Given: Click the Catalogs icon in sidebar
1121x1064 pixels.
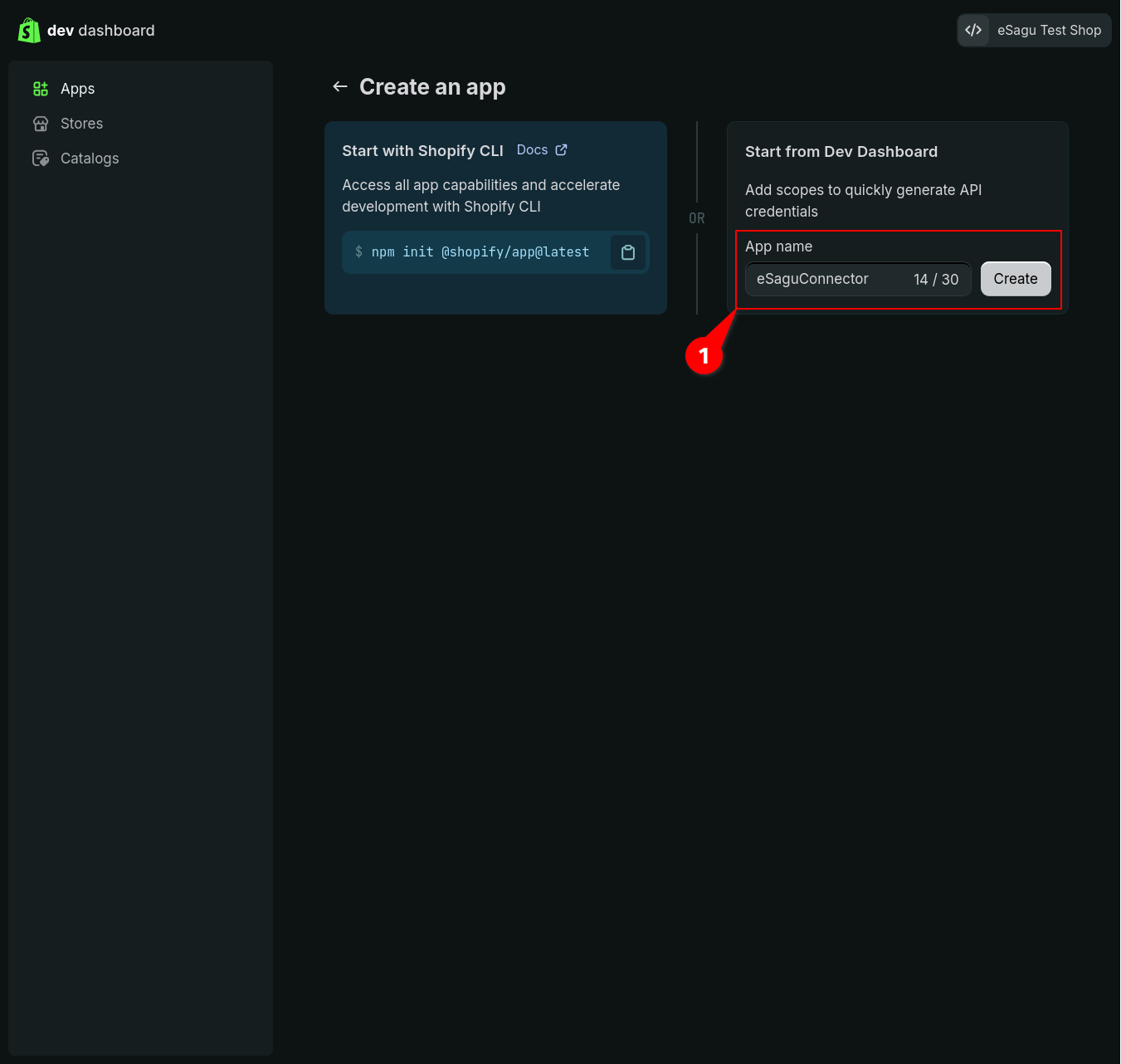Looking at the screenshot, I should click(x=41, y=159).
